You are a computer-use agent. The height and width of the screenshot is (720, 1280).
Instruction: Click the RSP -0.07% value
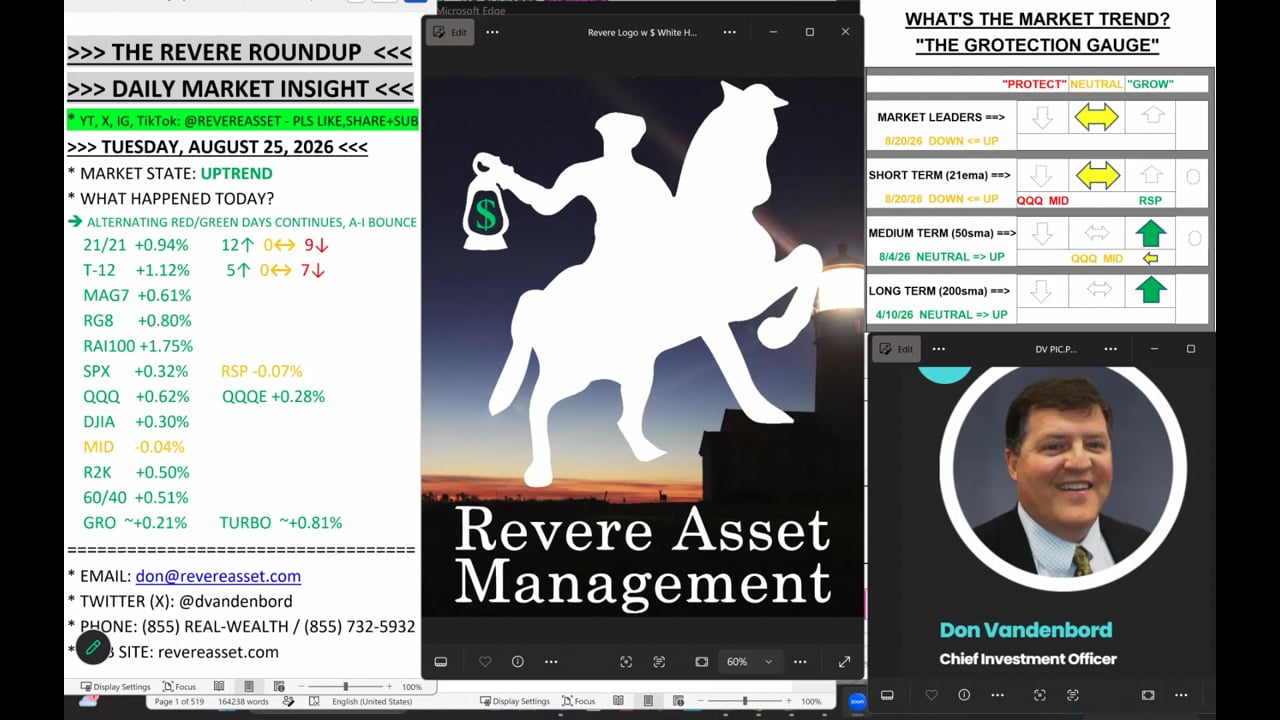click(x=262, y=371)
